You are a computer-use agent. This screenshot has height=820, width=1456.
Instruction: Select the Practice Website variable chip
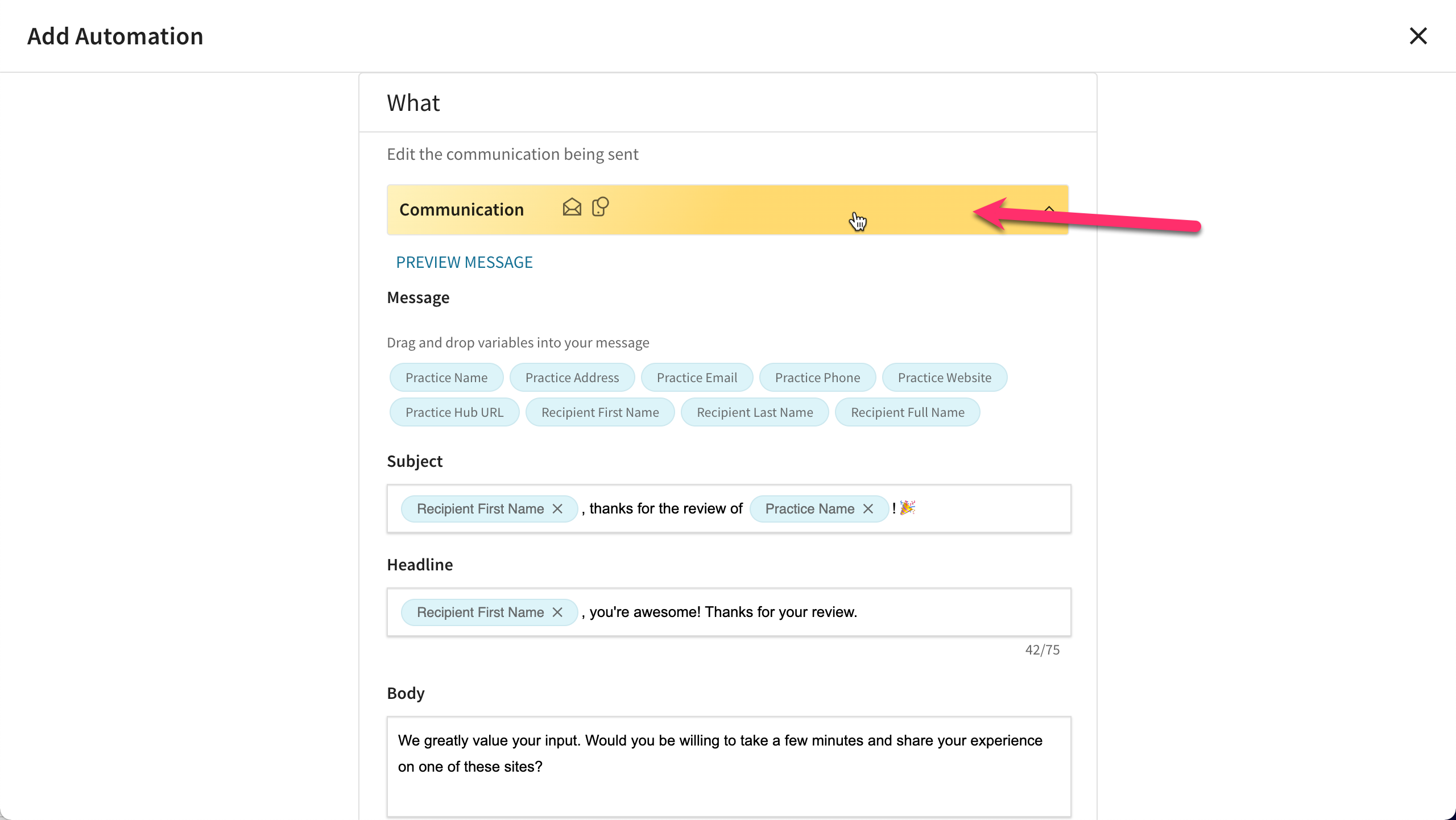coord(944,378)
